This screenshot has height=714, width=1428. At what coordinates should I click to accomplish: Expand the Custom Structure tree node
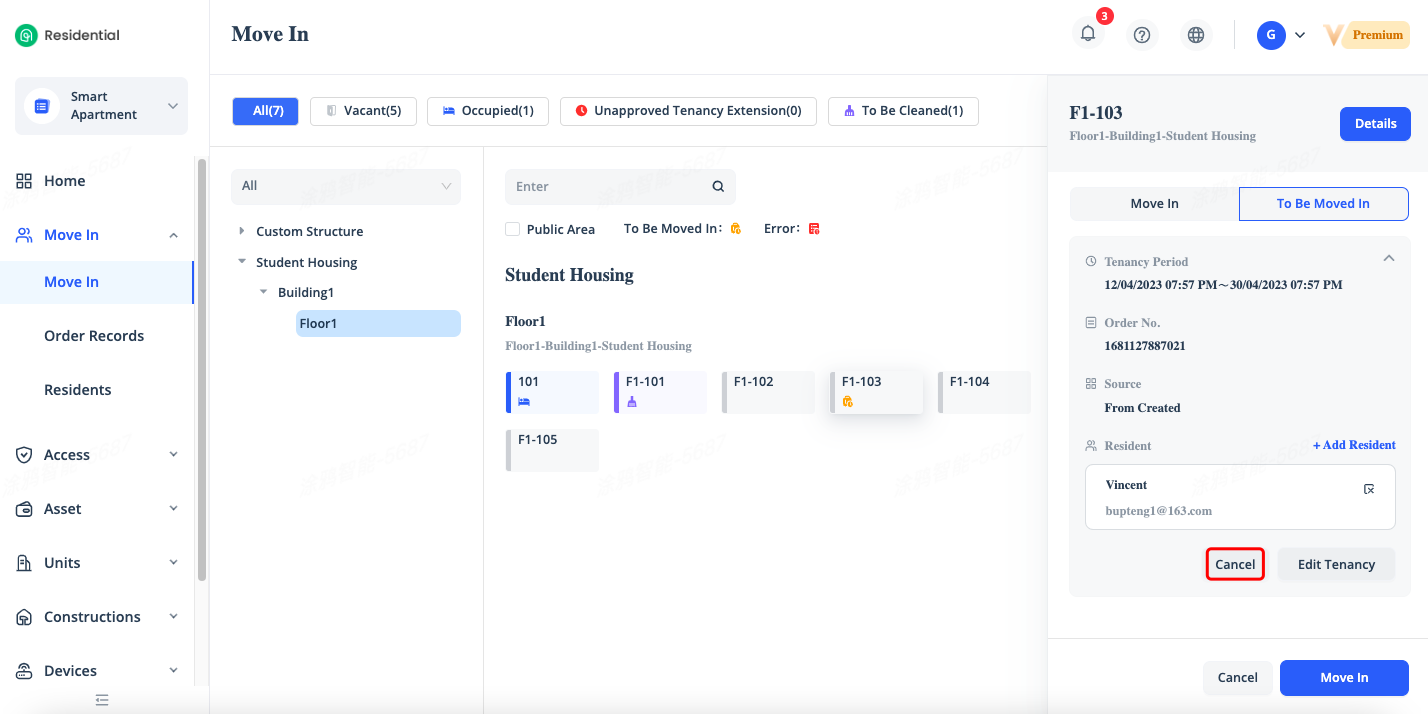point(241,231)
